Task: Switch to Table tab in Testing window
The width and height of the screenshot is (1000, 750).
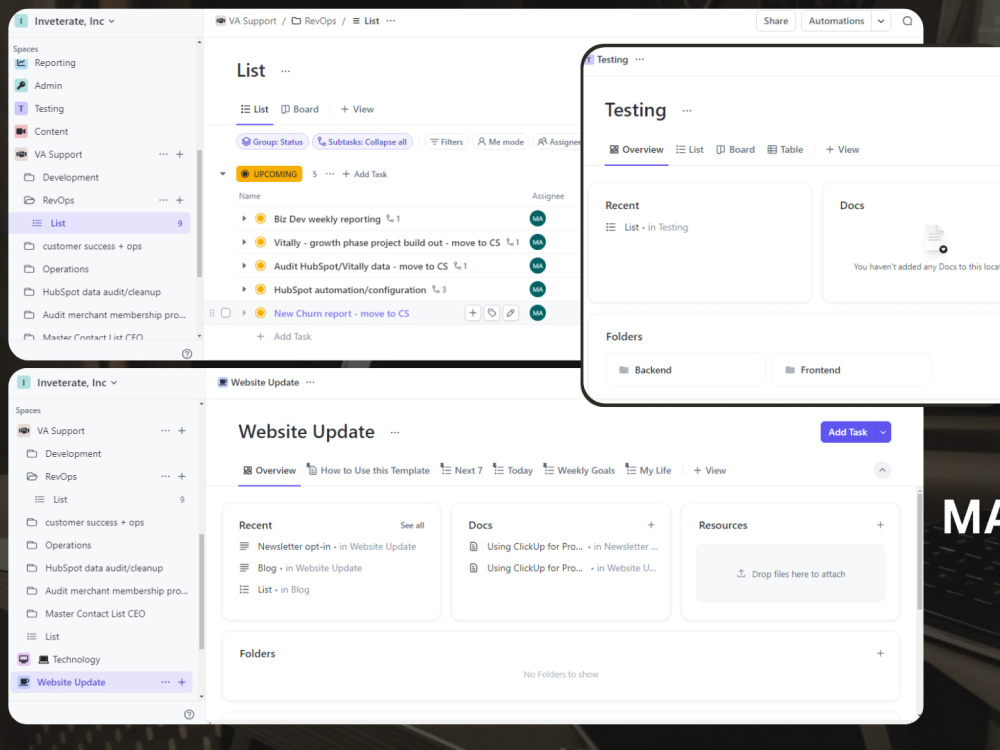Action: coord(785,150)
